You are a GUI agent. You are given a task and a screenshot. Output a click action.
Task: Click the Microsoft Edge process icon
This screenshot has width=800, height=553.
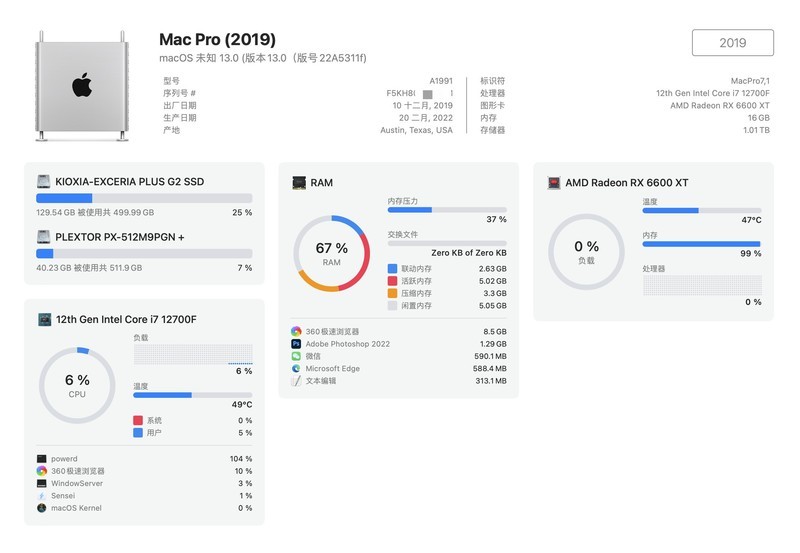click(296, 369)
